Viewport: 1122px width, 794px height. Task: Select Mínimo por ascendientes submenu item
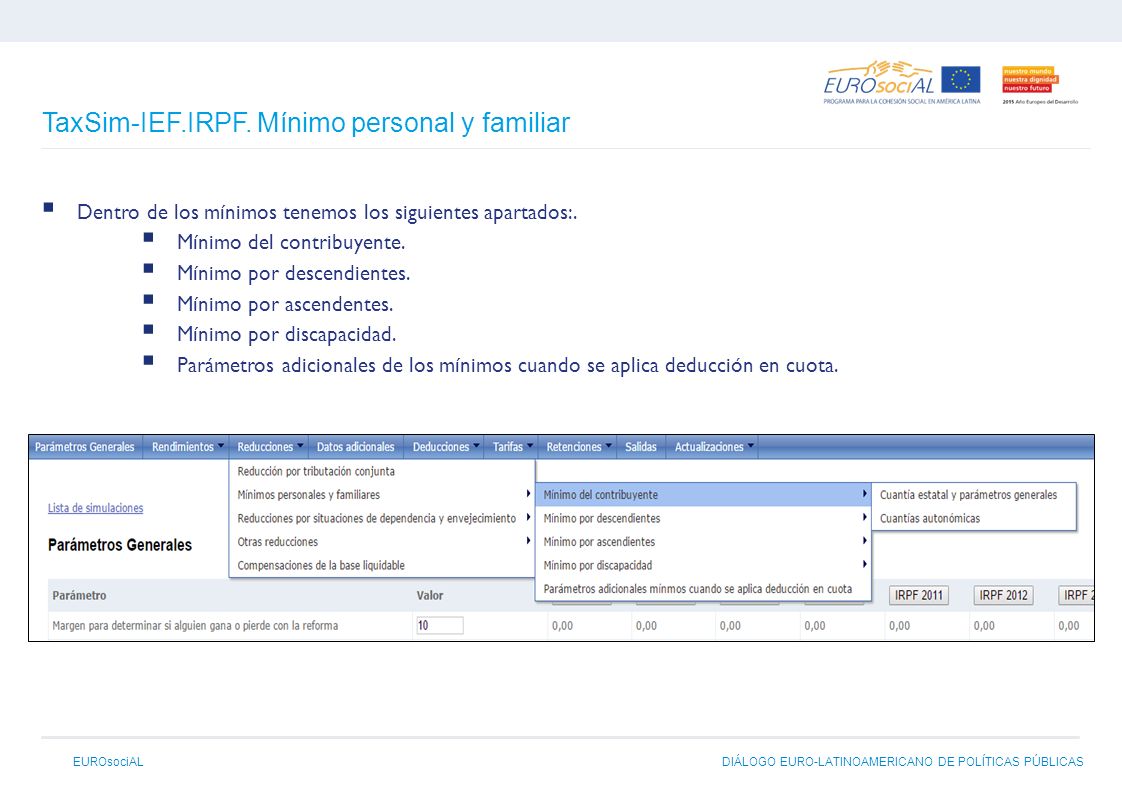pos(703,542)
